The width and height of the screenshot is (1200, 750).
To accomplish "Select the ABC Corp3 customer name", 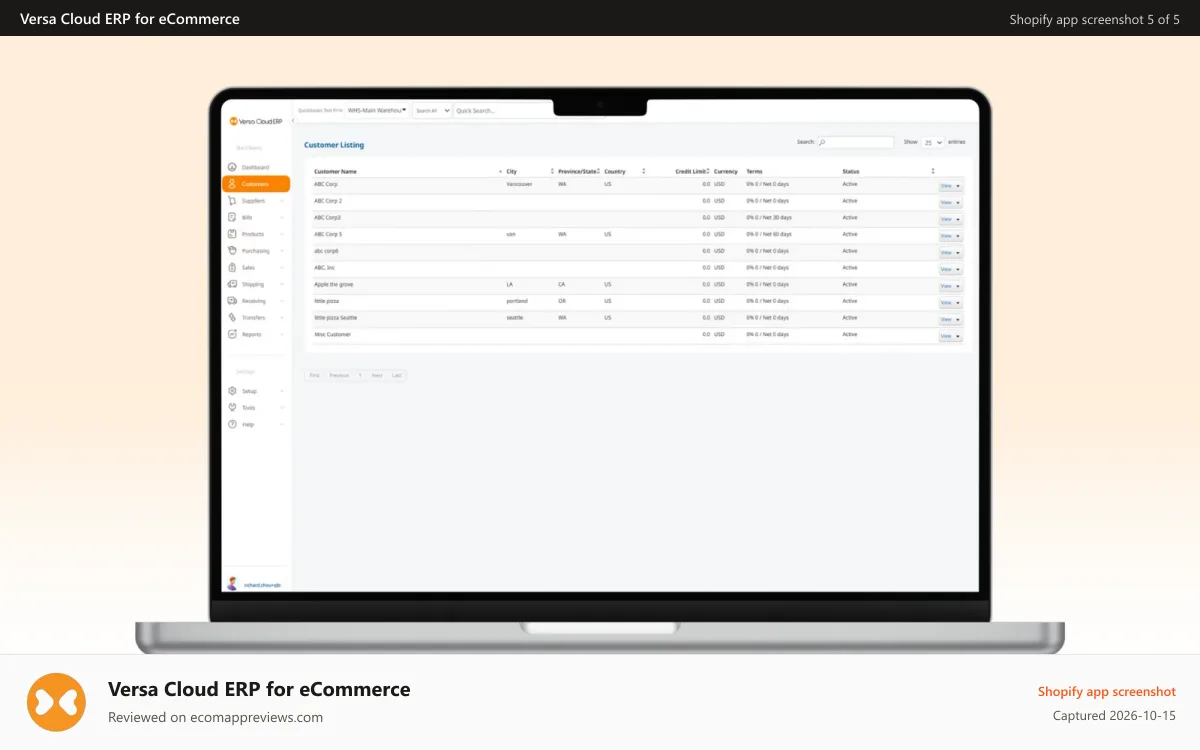I will 328,217.
